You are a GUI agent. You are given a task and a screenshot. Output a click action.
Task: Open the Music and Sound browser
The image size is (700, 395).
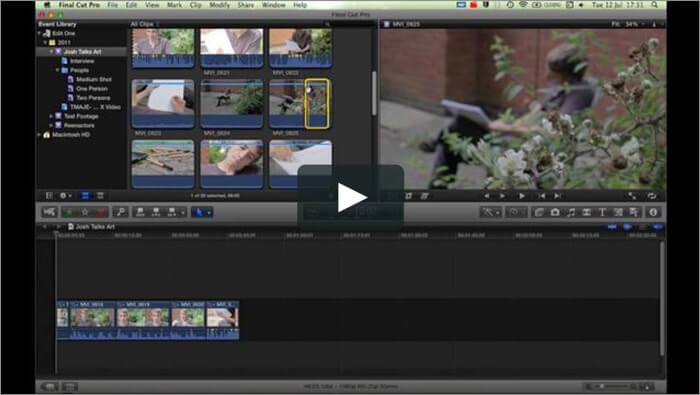coord(571,212)
